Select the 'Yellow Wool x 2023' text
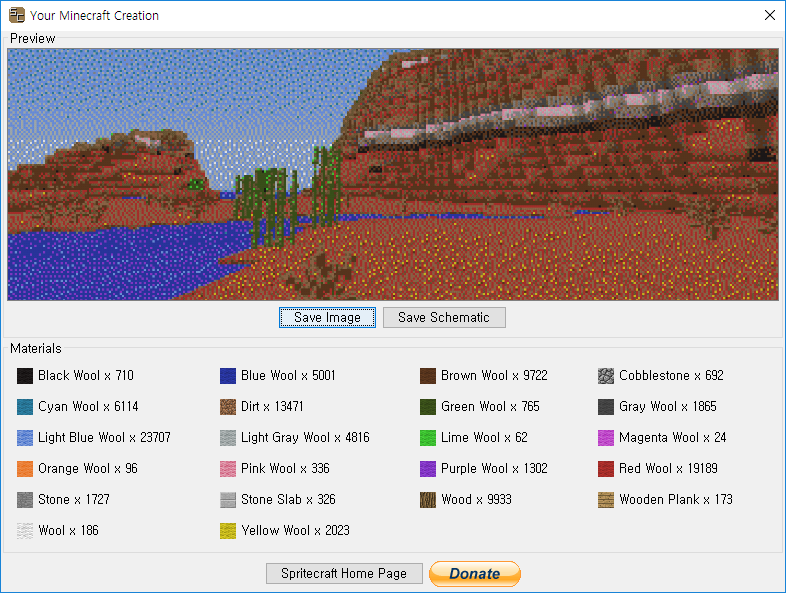The width and height of the screenshot is (786, 593). tap(295, 531)
